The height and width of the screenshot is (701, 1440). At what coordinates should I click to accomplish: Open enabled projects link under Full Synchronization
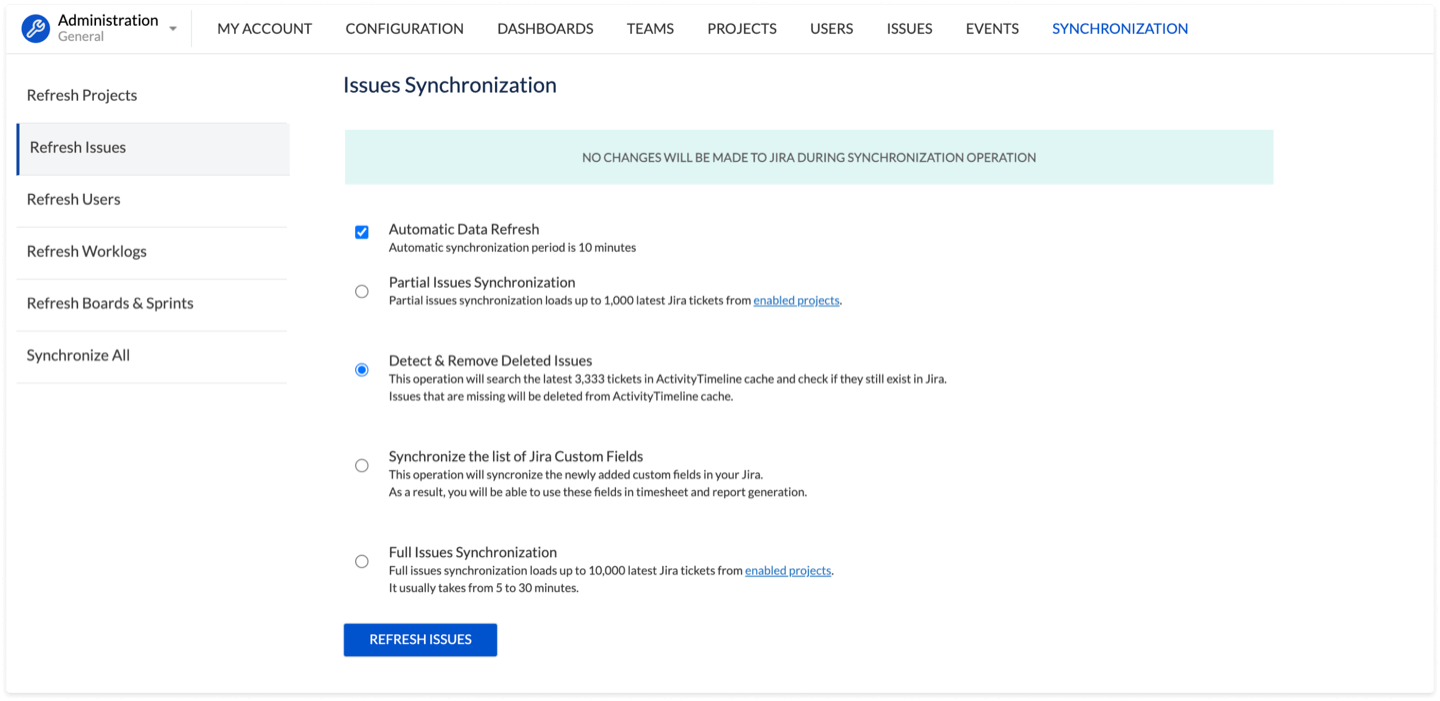pyautogui.click(x=788, y=571)
